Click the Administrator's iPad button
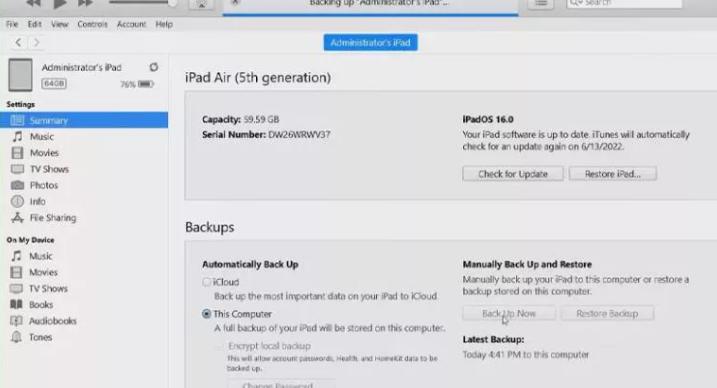 pos(370,43)
